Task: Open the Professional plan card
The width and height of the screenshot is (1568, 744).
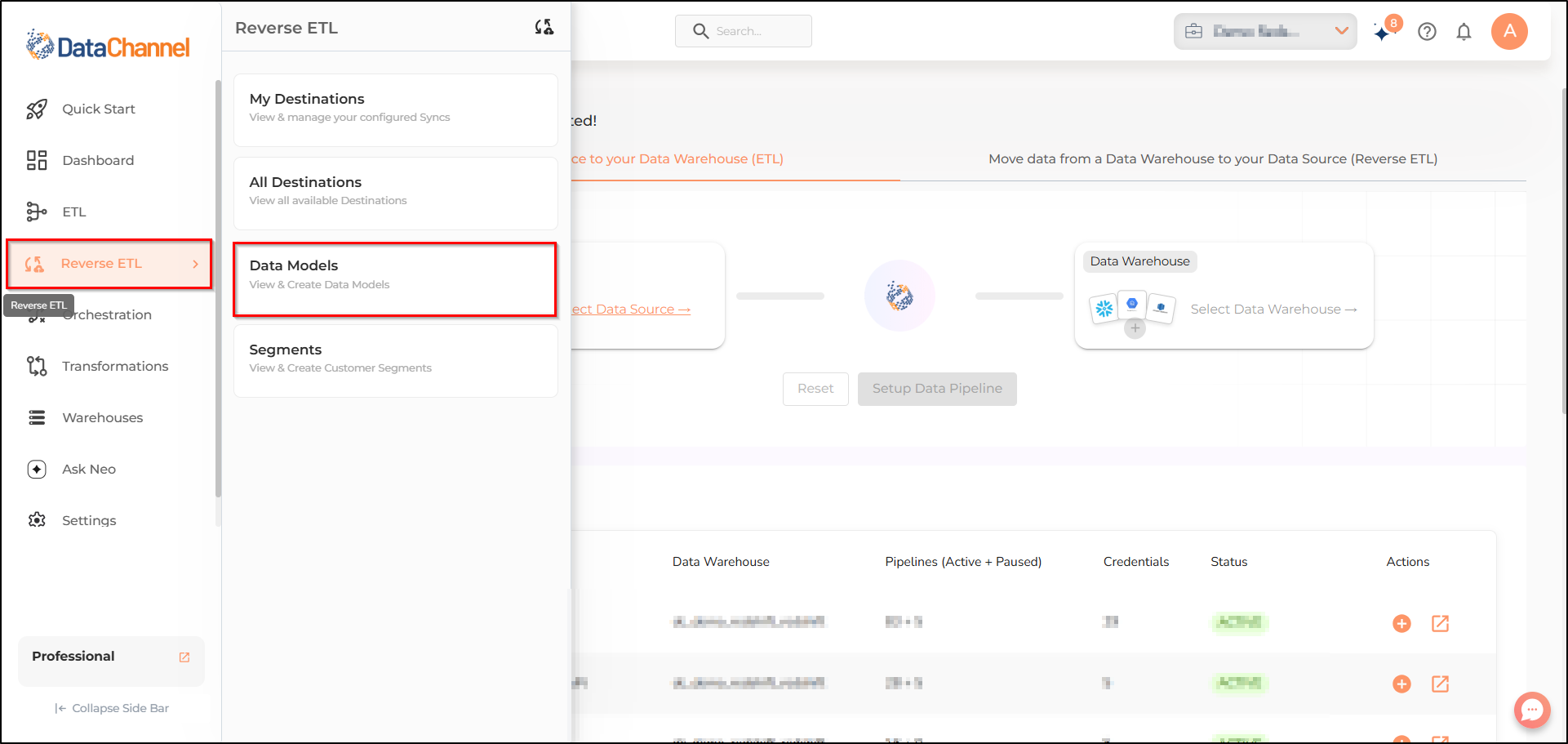Action: coord(111,661)
